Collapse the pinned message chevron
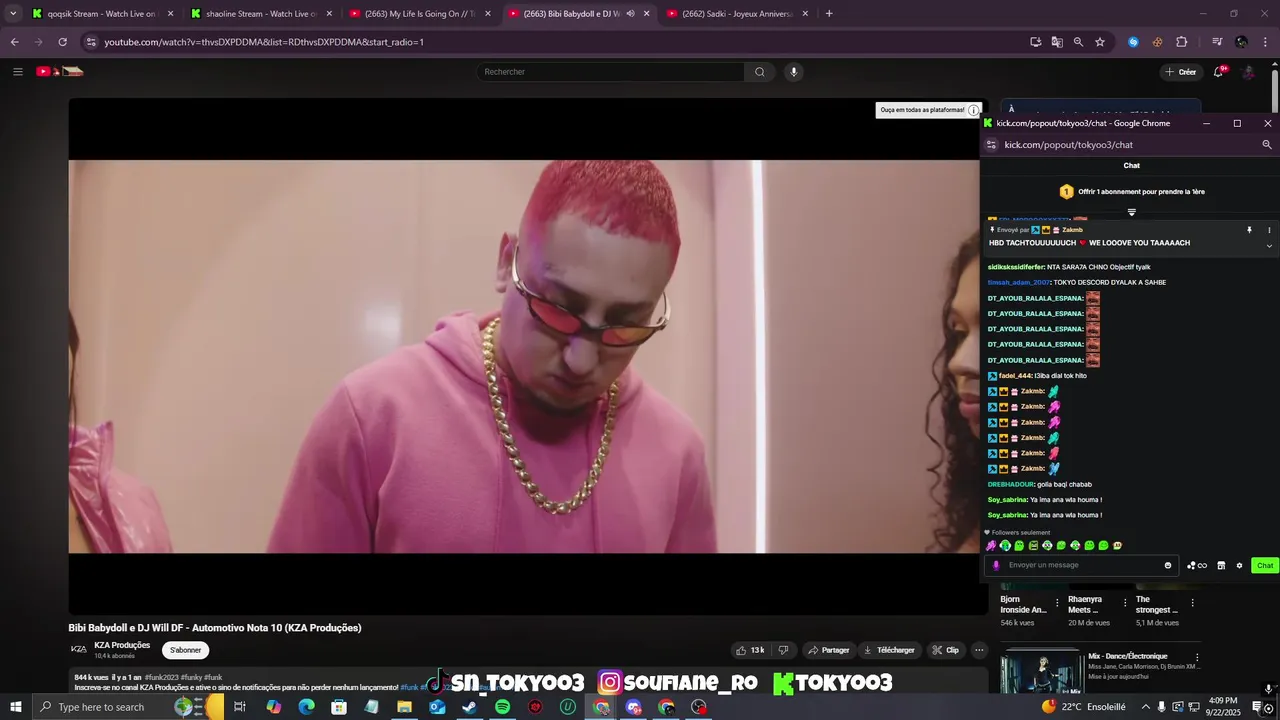 pos(1269,245)
